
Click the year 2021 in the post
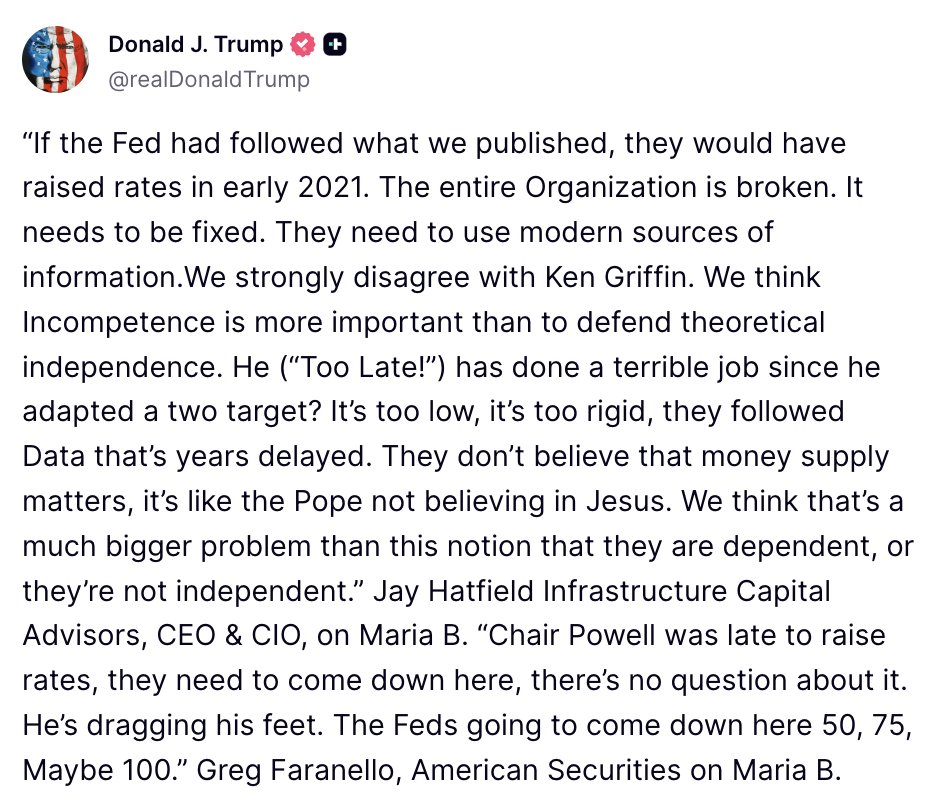tap(330, 188)
